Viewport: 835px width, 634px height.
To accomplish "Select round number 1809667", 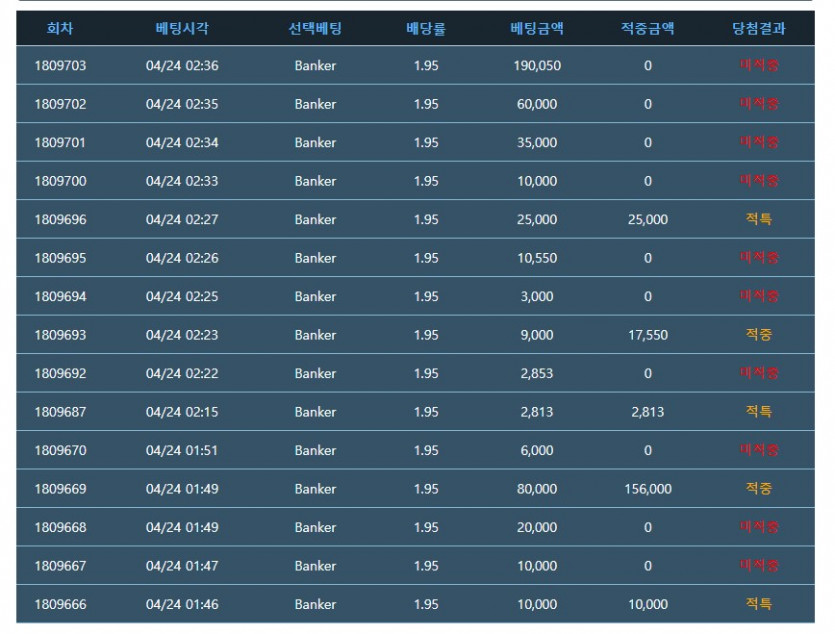I will 60,566.
